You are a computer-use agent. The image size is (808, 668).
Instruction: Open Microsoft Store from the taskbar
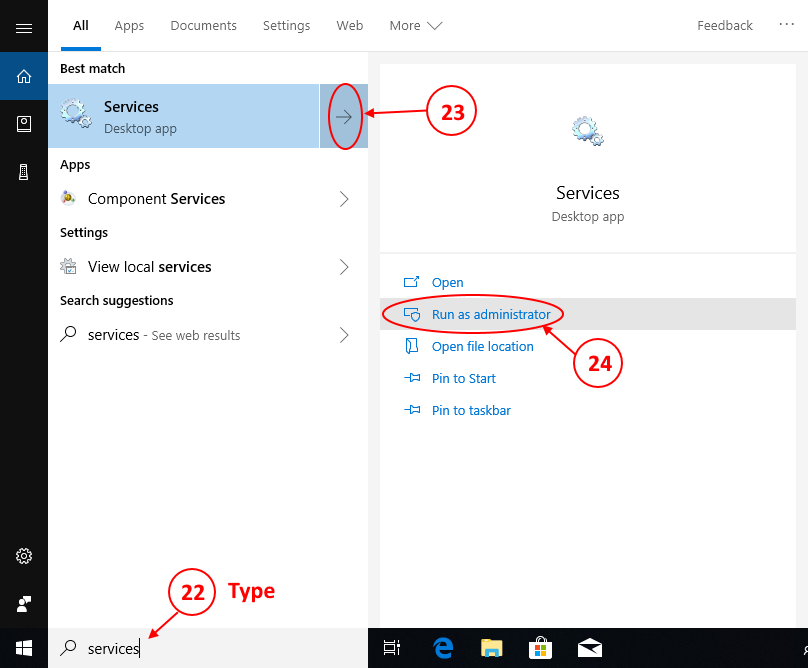click(x=540, y=648)
